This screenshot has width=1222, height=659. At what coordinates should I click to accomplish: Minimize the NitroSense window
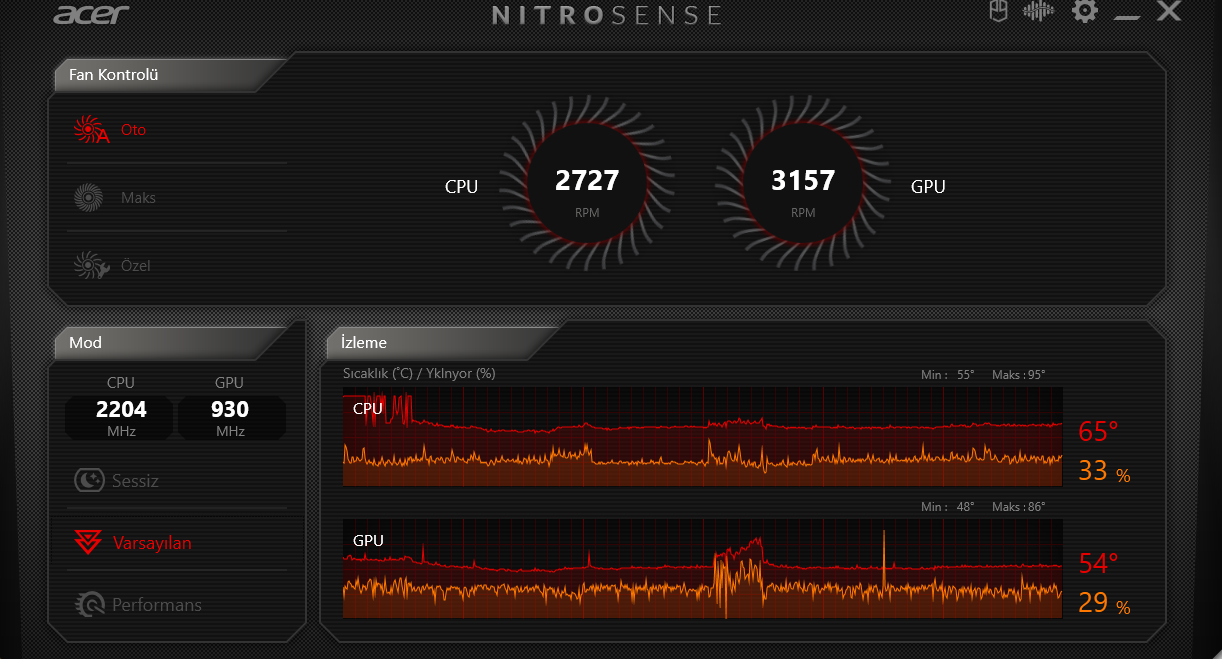(1127, 17)
